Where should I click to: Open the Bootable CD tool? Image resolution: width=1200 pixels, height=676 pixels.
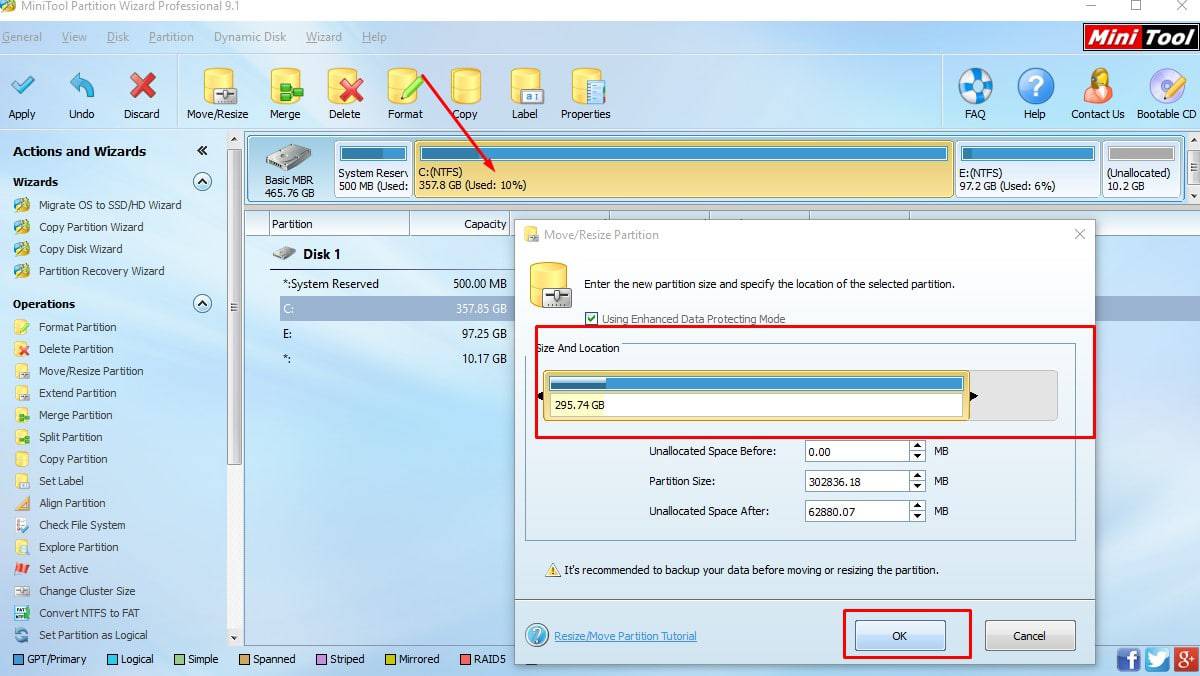point(1166,87)
